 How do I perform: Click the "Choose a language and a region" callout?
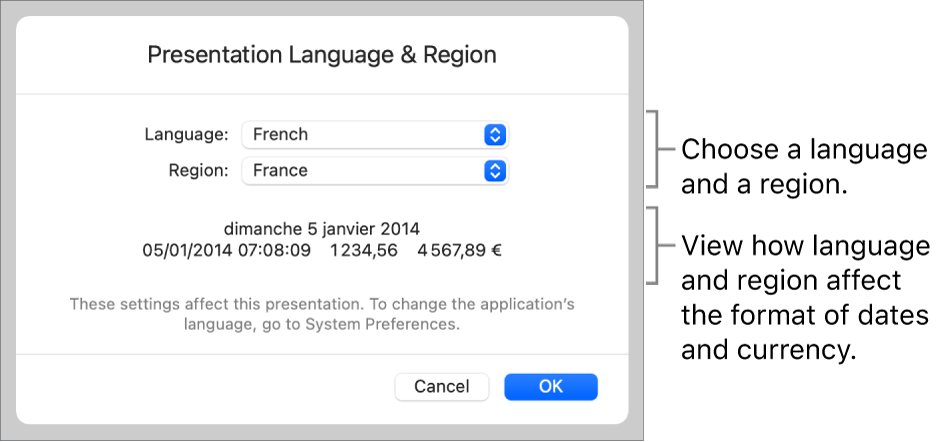point(803,166)
